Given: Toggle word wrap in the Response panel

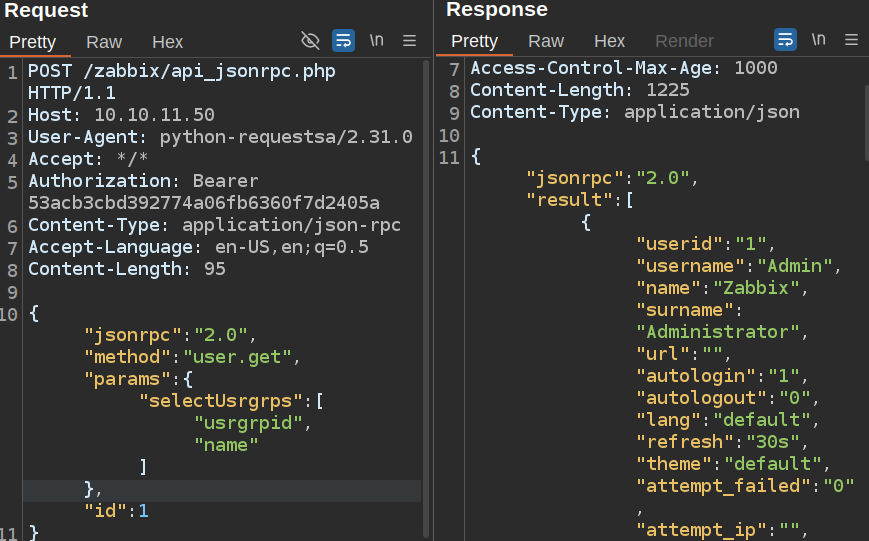Looking at the screenshot, I should point(786,41).
